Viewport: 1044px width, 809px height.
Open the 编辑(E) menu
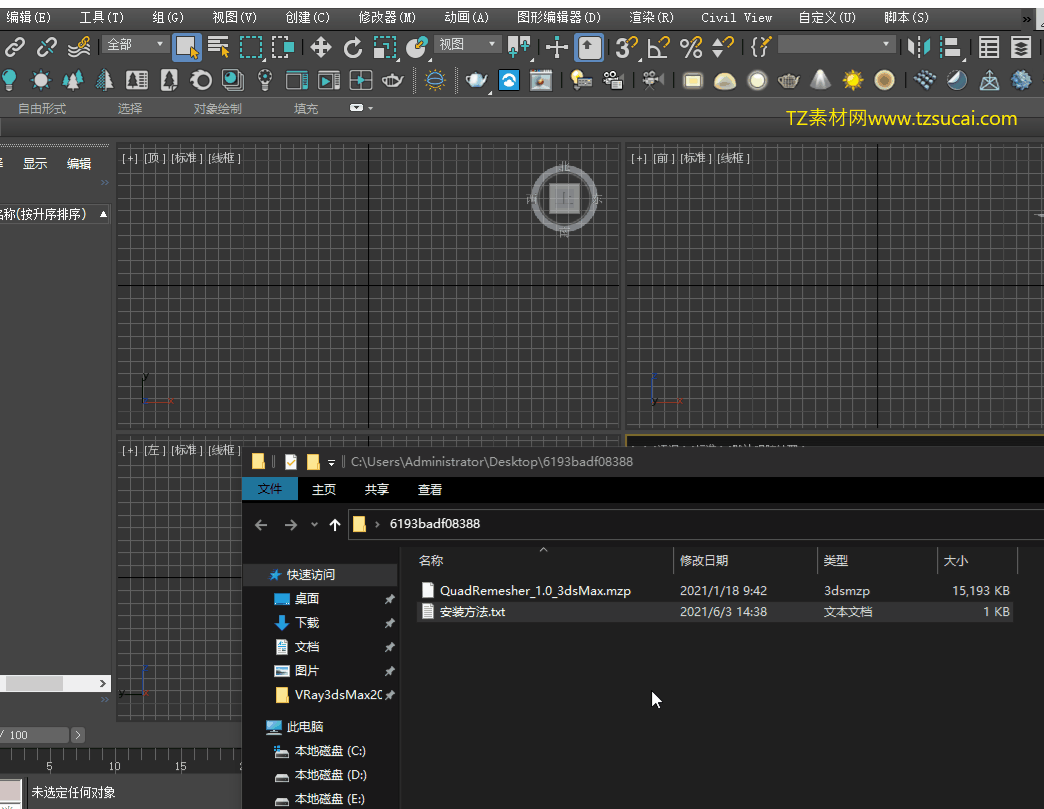[27, 17]
